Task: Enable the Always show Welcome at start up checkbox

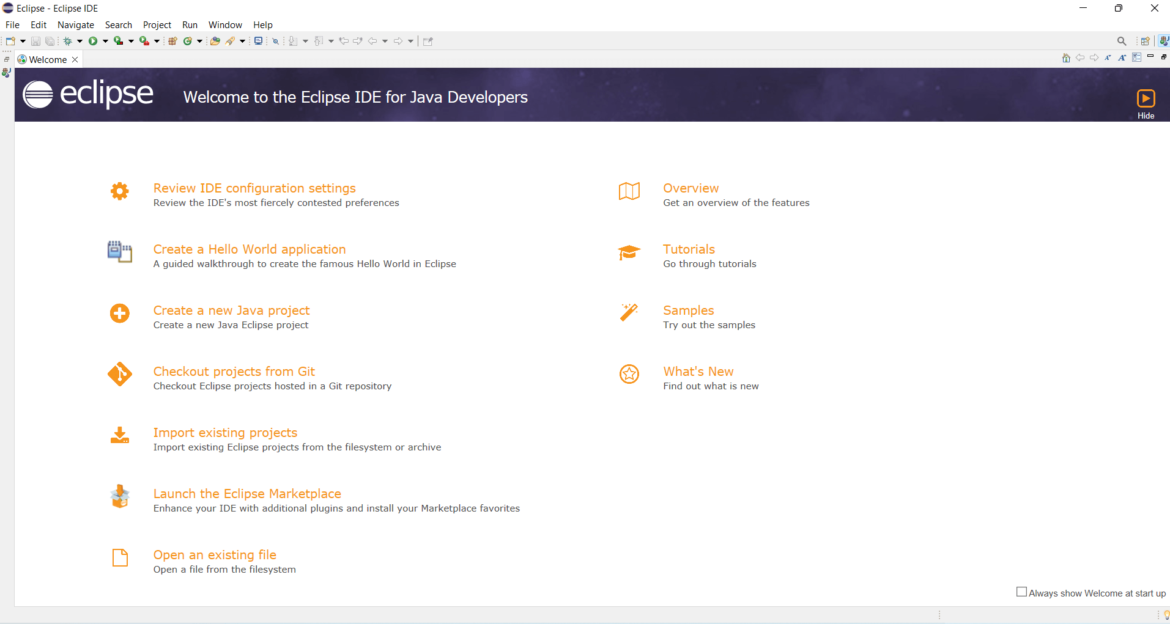Action: tap(1021, 592)
